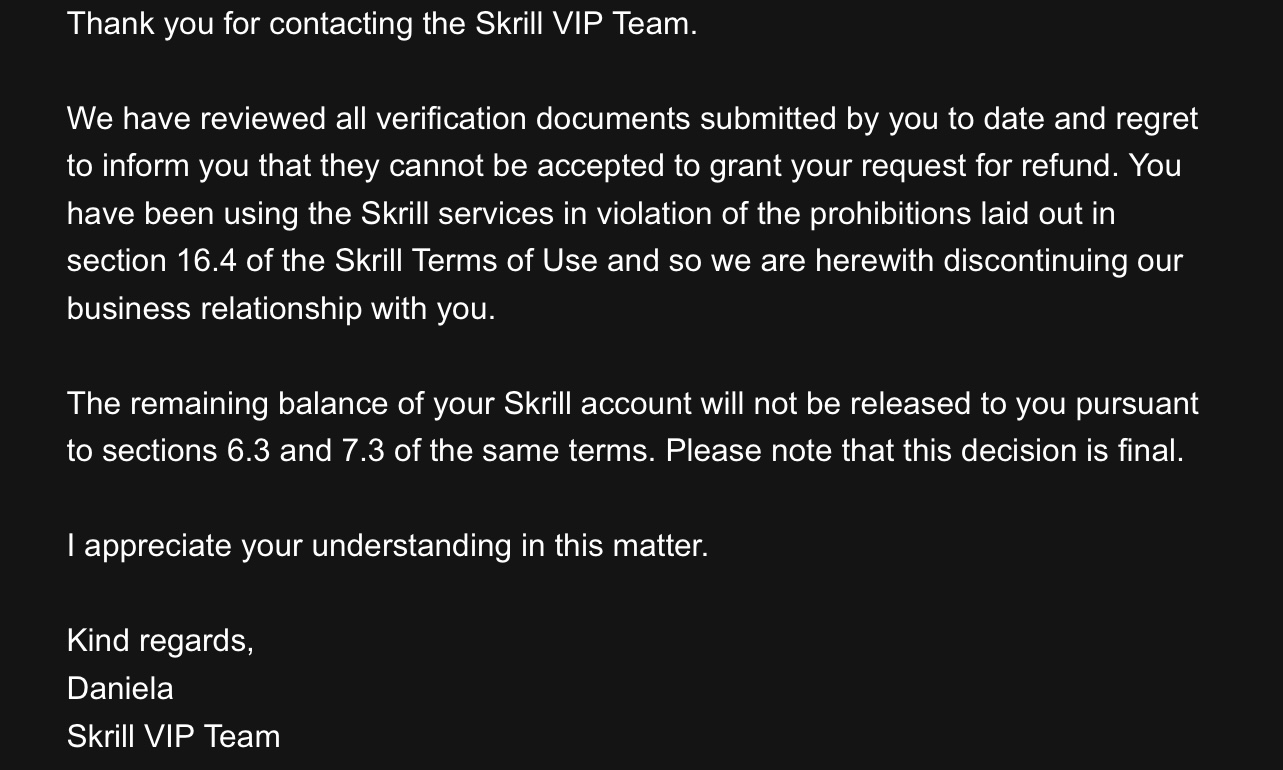The width and height of the screenshot is (1283, 770).
Task: Click the word "documents" in the message
Action: coord(612,119)
